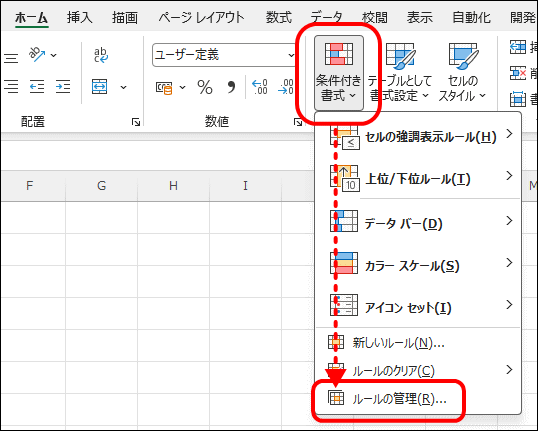Select アイコン セット(I) menu item
Screen dimensions: 538x431
pos(418,306)
